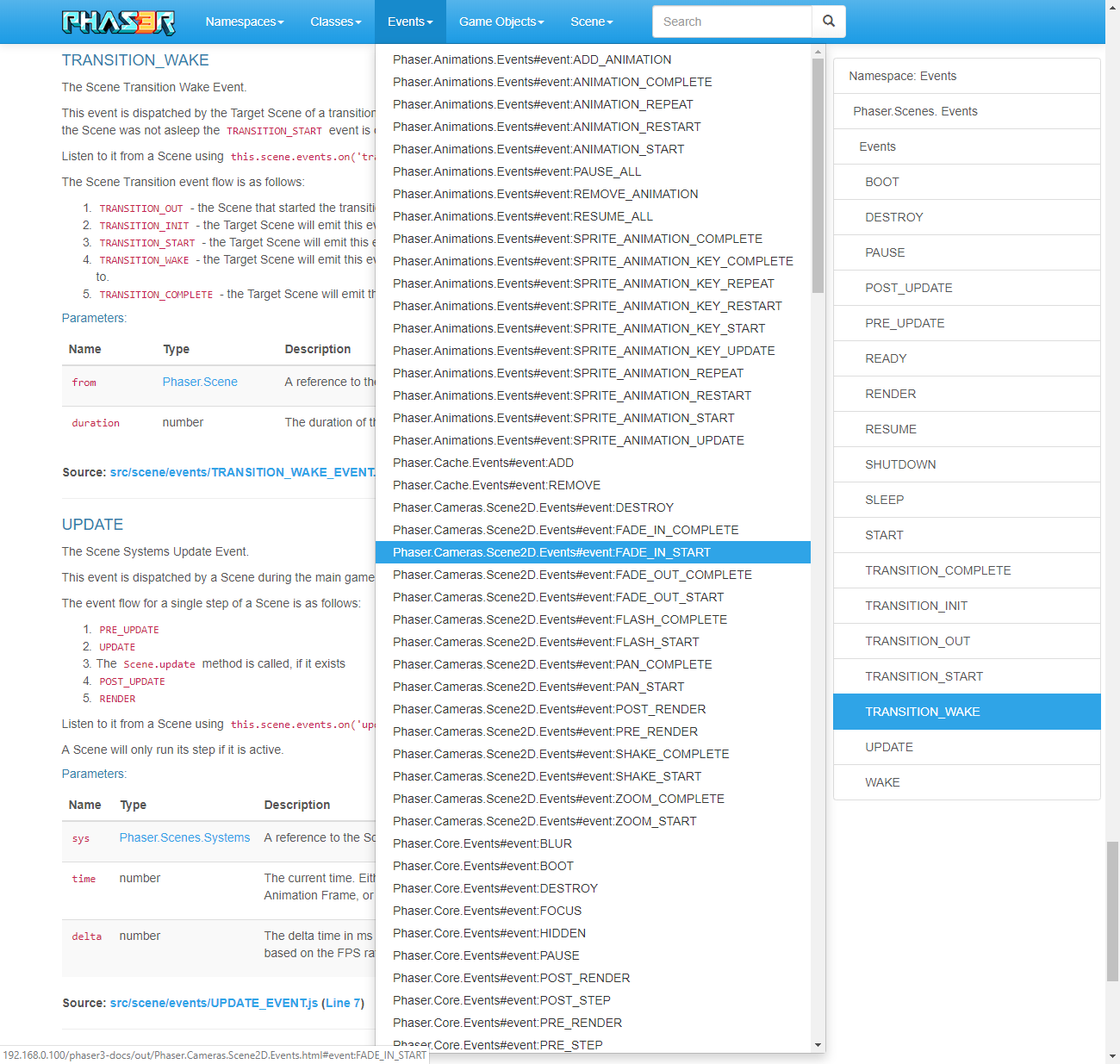This screenshot has height=1064, width=1120.
Task: Select TRANSITION_COMPLETE in the sidebar
Action: [937, 570]
